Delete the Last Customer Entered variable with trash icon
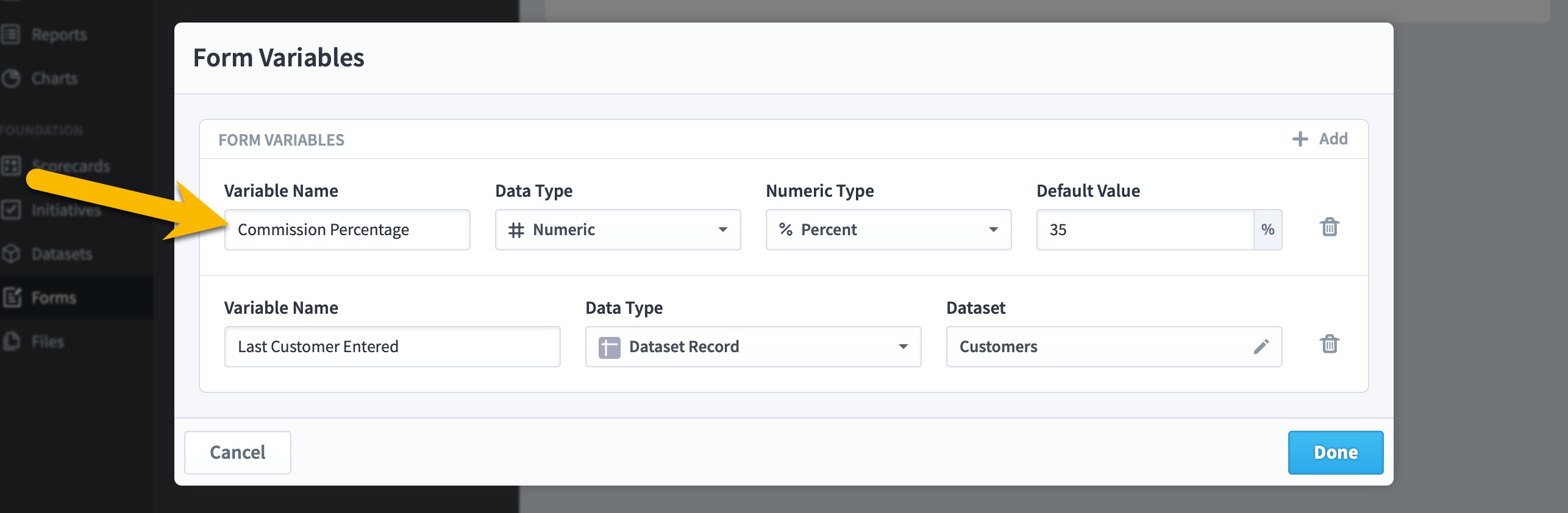This screenshot has width=1568, height=513. [1329, 344]
